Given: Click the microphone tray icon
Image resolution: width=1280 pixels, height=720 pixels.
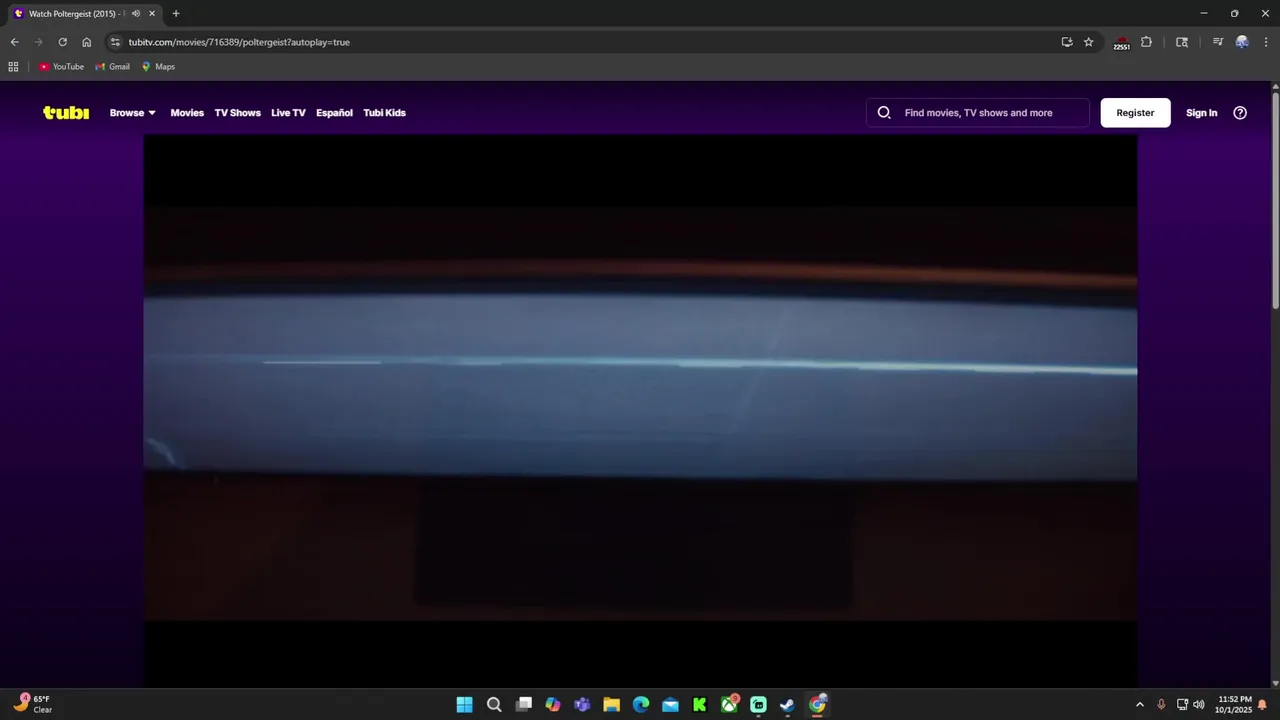Looking at the screenshot, I should (x=1161, y=705).
